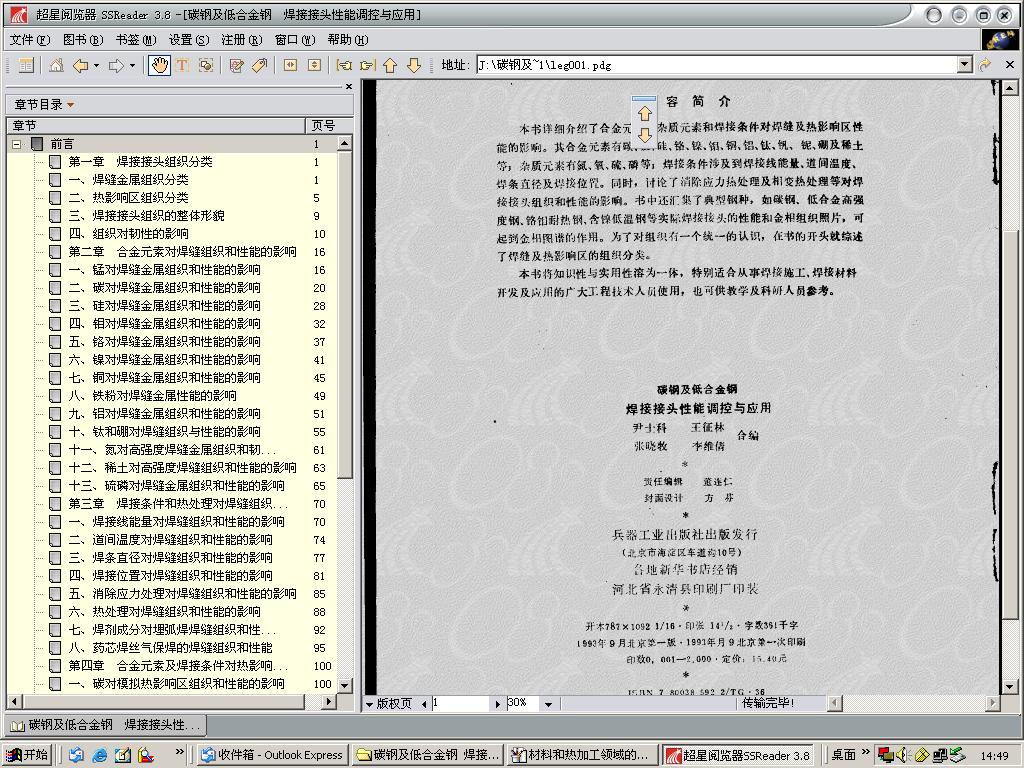Select 第二章 合金元素对焊缝组织和性能的影响
Viewport: 1024px width, 768px height.
[182, 252]
